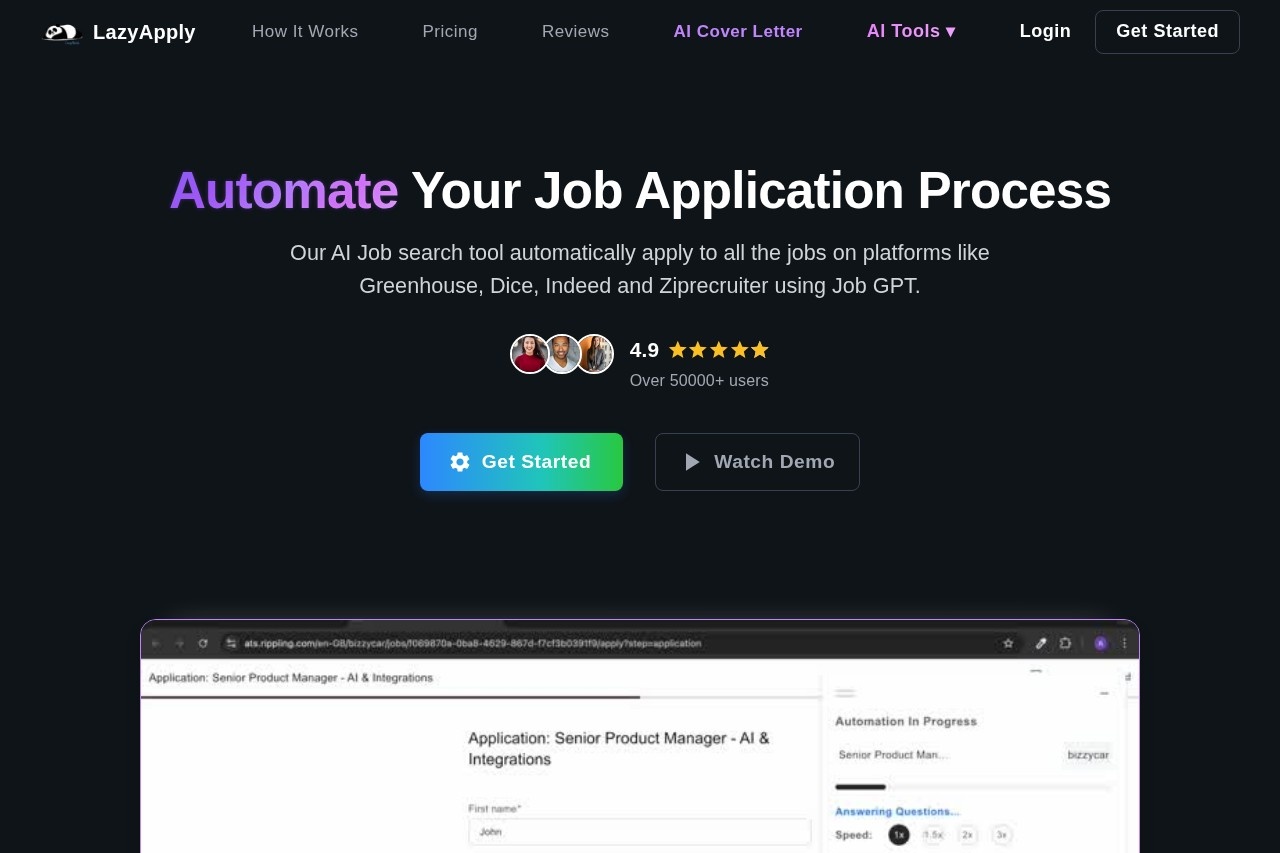
Task: Click the 'Automation In Progress' heading
Action: coord(906,721)
